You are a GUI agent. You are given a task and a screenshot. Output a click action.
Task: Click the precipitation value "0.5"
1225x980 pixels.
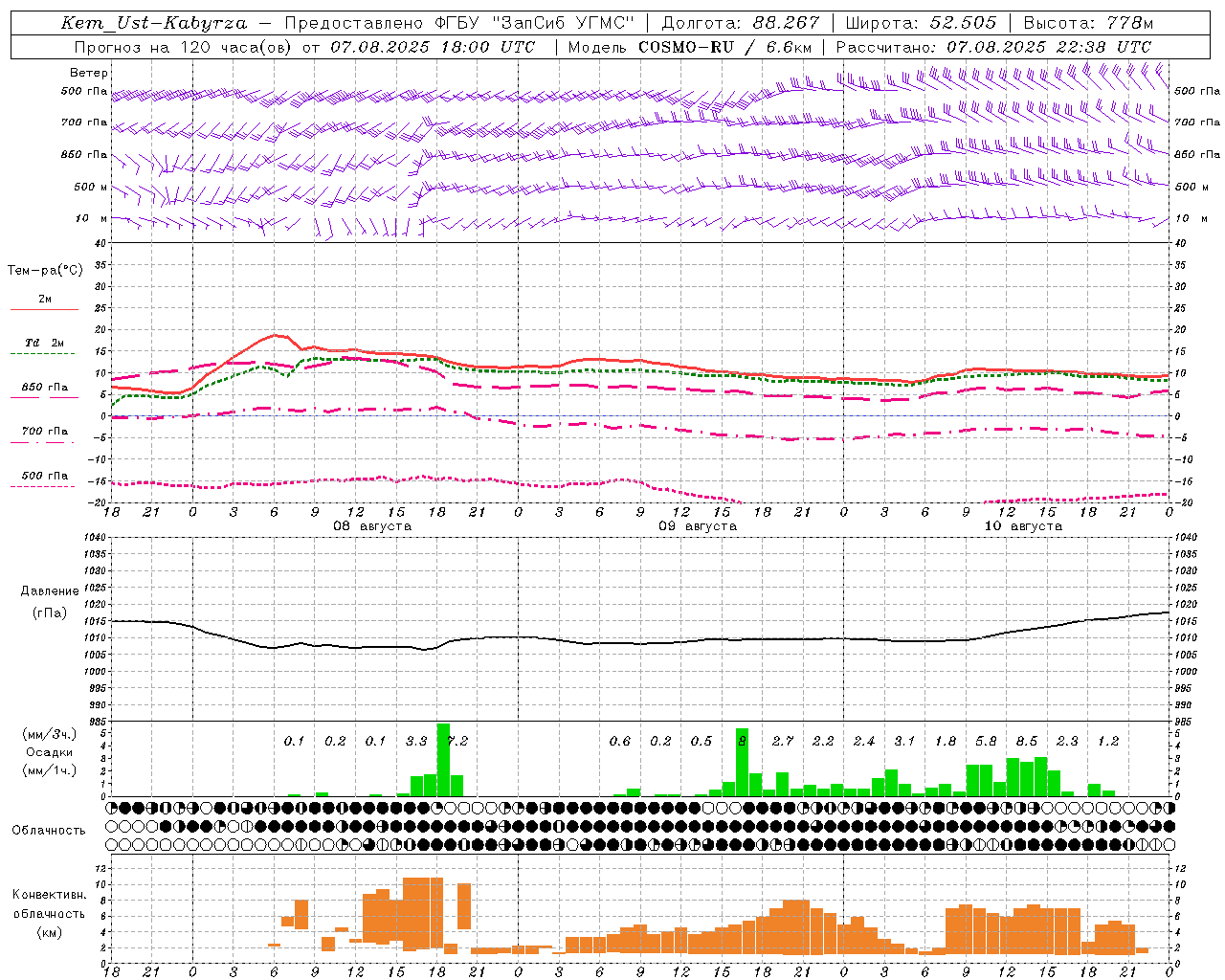pyautogui.click(x=702, y=742)
